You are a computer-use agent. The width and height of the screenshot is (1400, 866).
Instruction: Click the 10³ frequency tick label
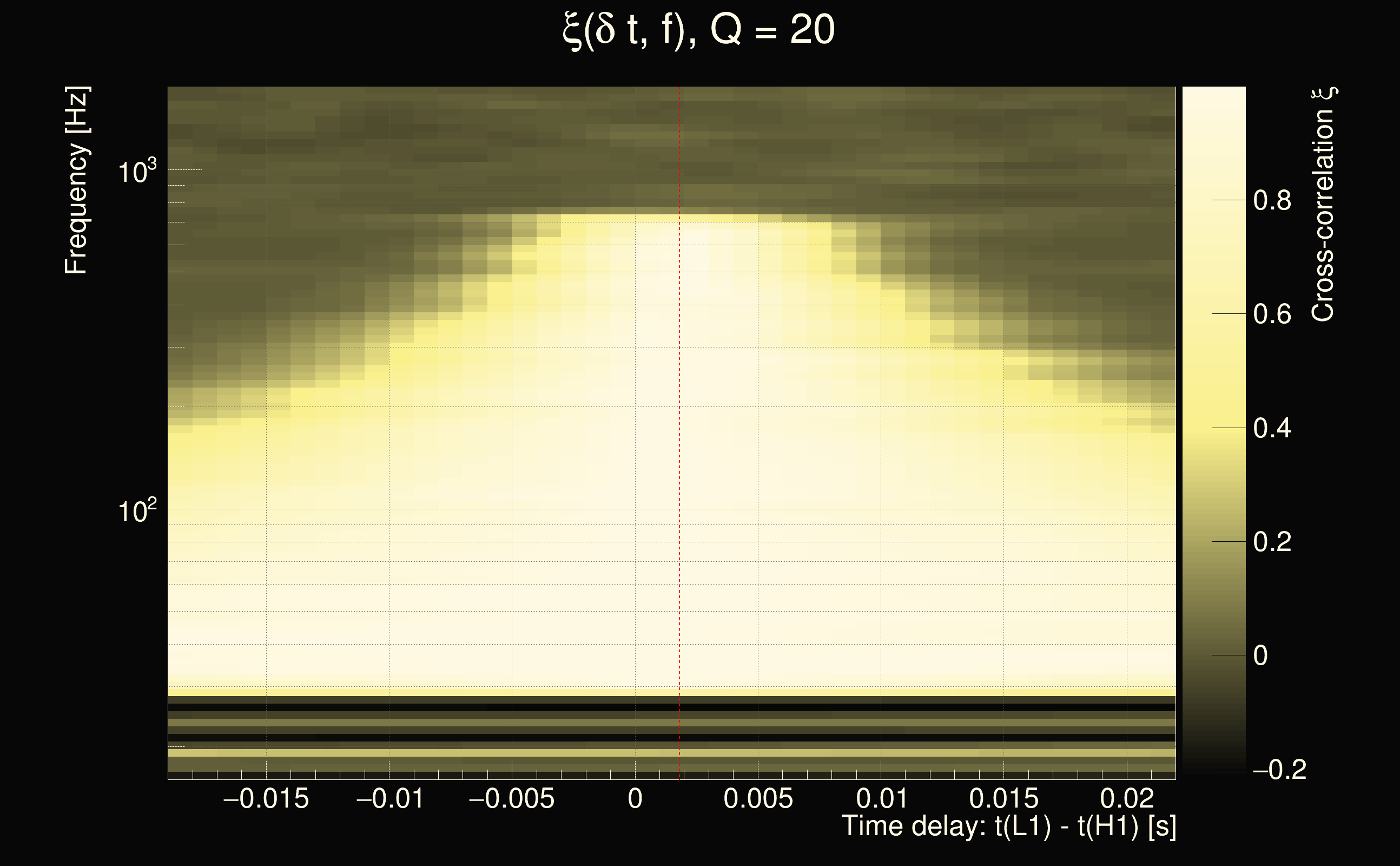pos(136,171)
